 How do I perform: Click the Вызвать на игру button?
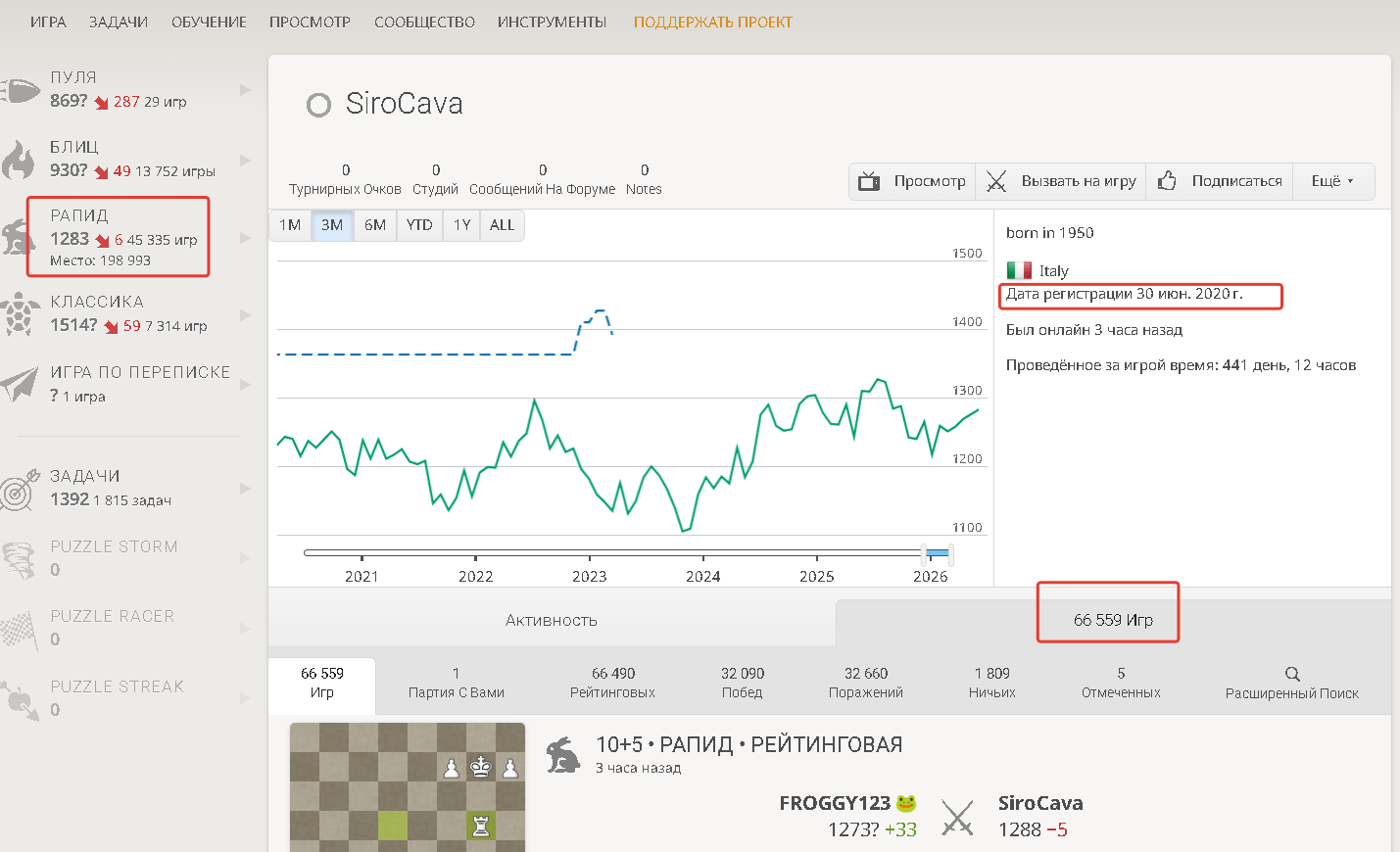click(1061, 181)
